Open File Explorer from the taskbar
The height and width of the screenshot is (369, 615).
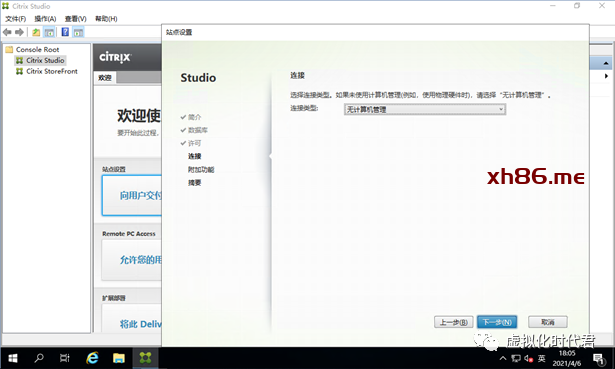[119, 358]
